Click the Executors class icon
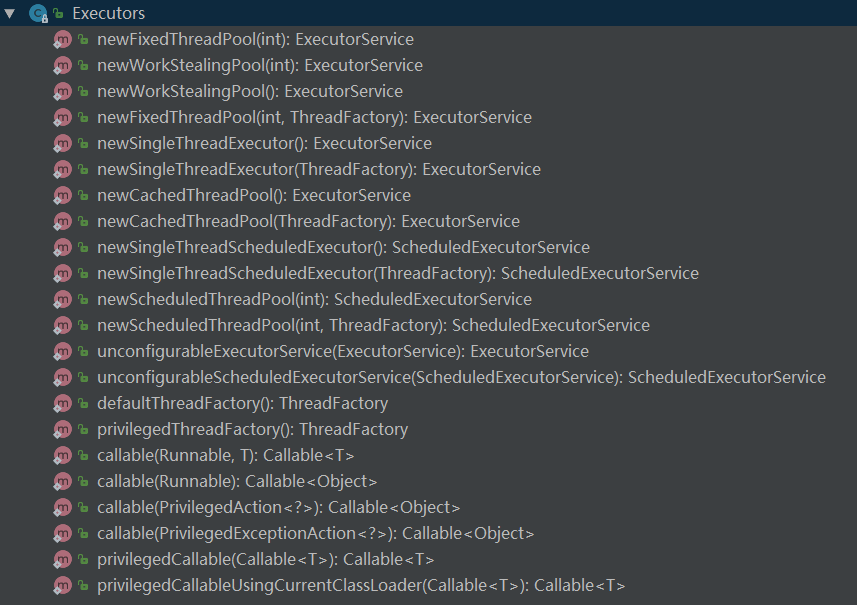Viewport: 857px width, 605px height. 38,13
